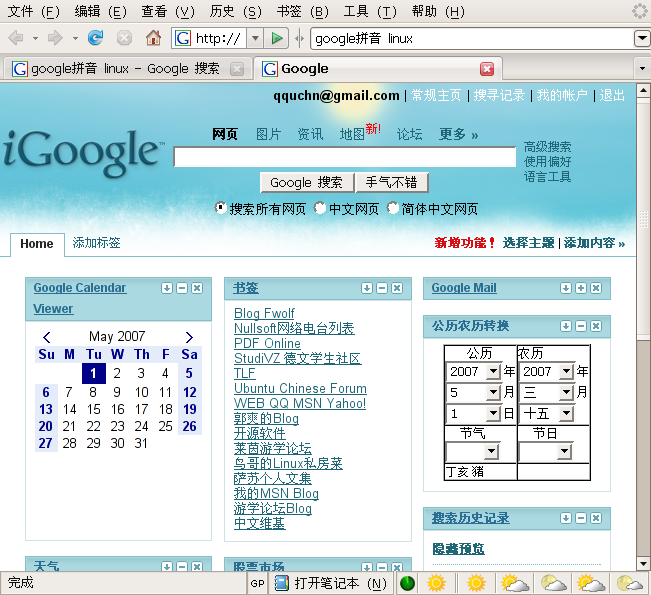Open the 鸟哥的Linux私房菜 bookmark link
Screen dimensions: 651x595
pyautogui.click(x=289, y=463)
